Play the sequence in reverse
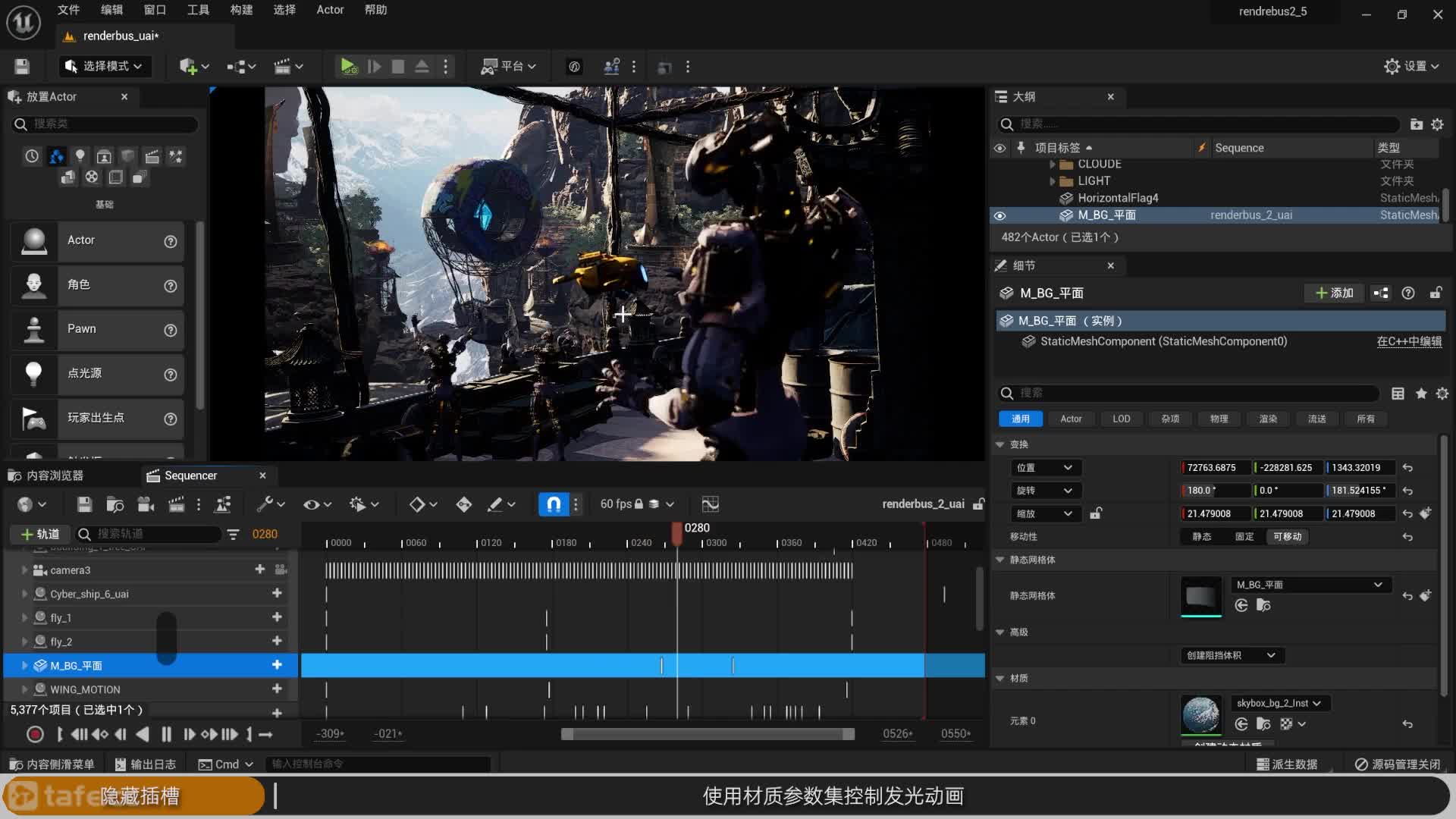 [143, 734]
